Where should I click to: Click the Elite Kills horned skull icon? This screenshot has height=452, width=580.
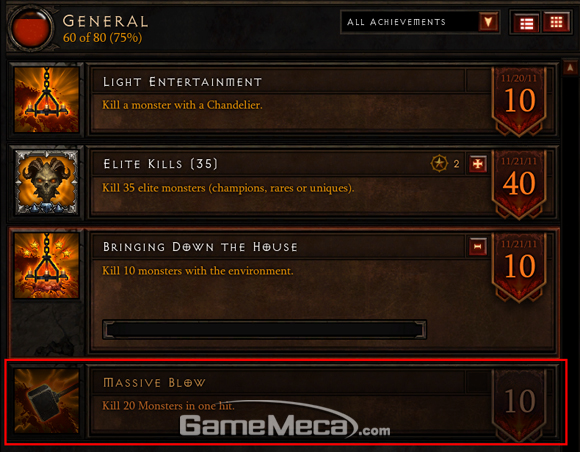[x=47, y=182]
